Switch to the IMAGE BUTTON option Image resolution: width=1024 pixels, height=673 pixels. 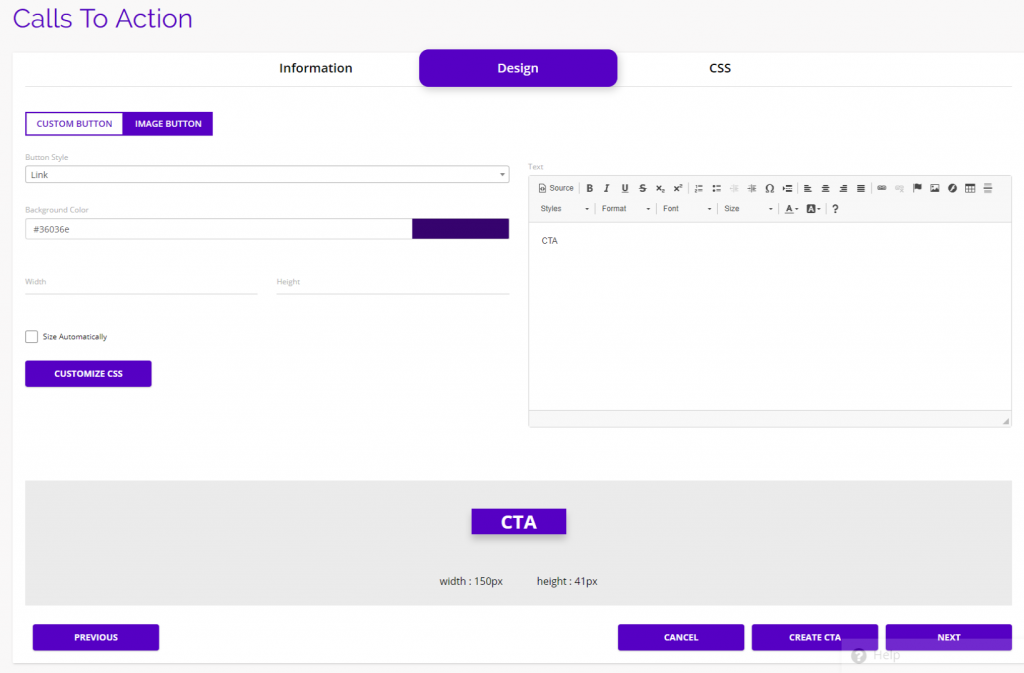tap(168, 123)
